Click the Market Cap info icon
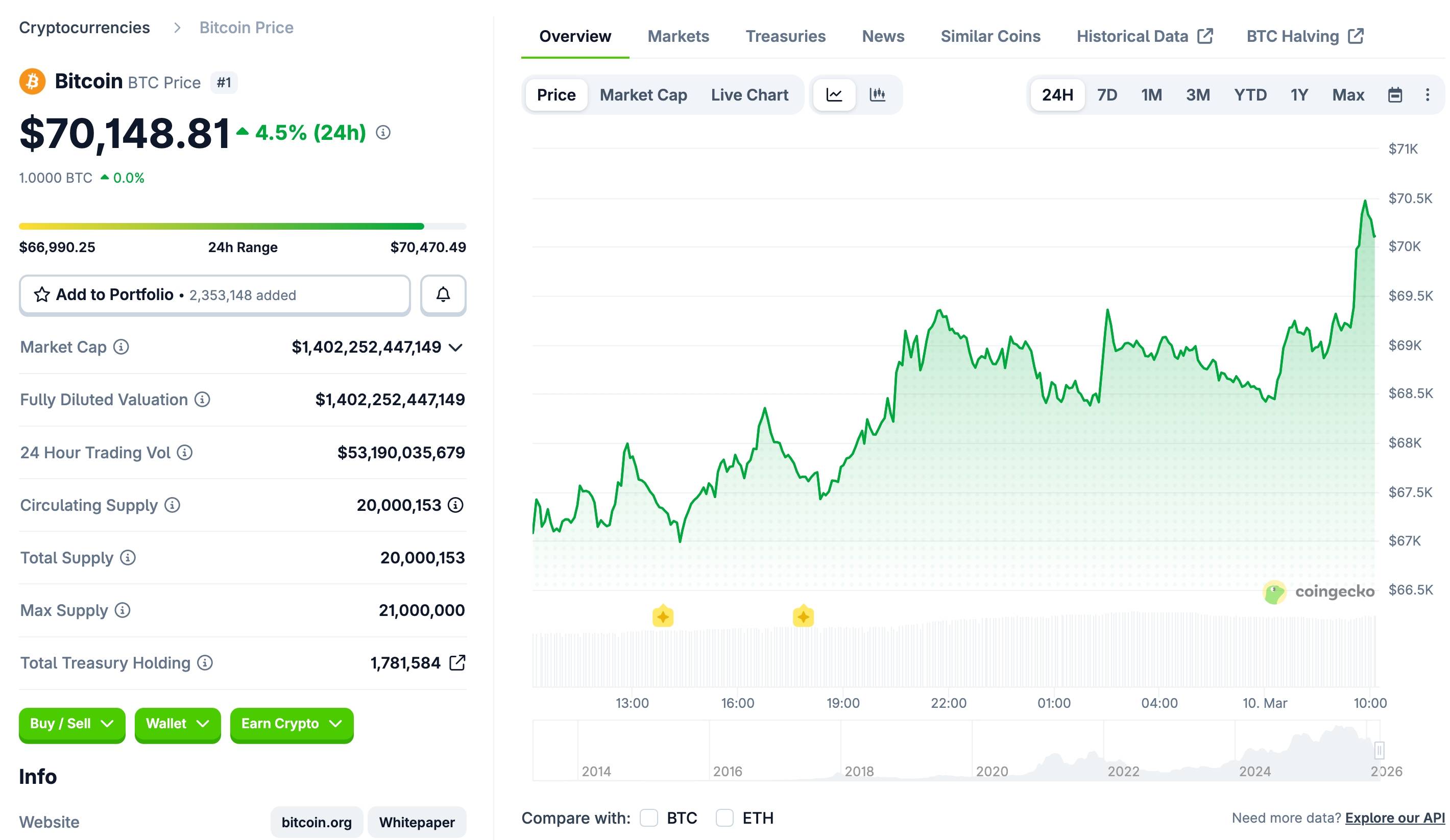The width and height of the screenshot is (1450, 840). click(121, 347)
